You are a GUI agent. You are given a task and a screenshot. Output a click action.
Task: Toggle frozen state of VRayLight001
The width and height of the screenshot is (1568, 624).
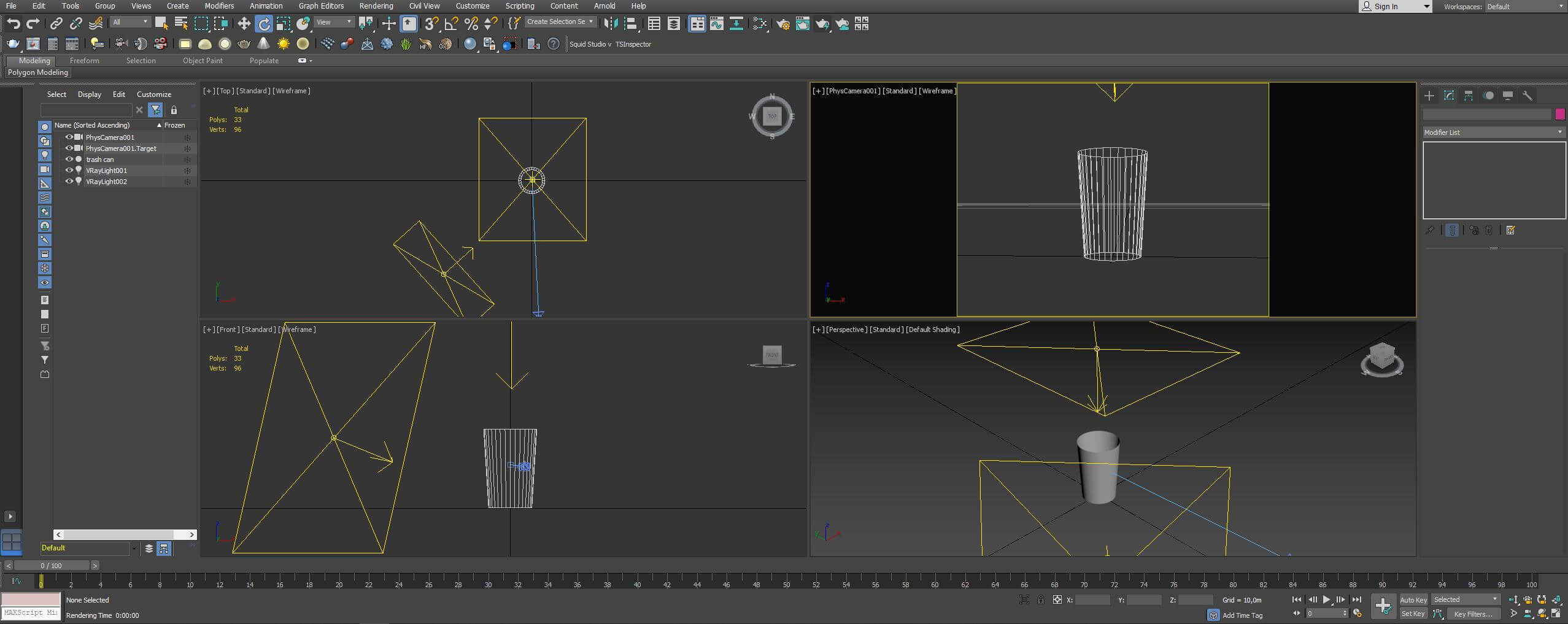pos(187,171)
